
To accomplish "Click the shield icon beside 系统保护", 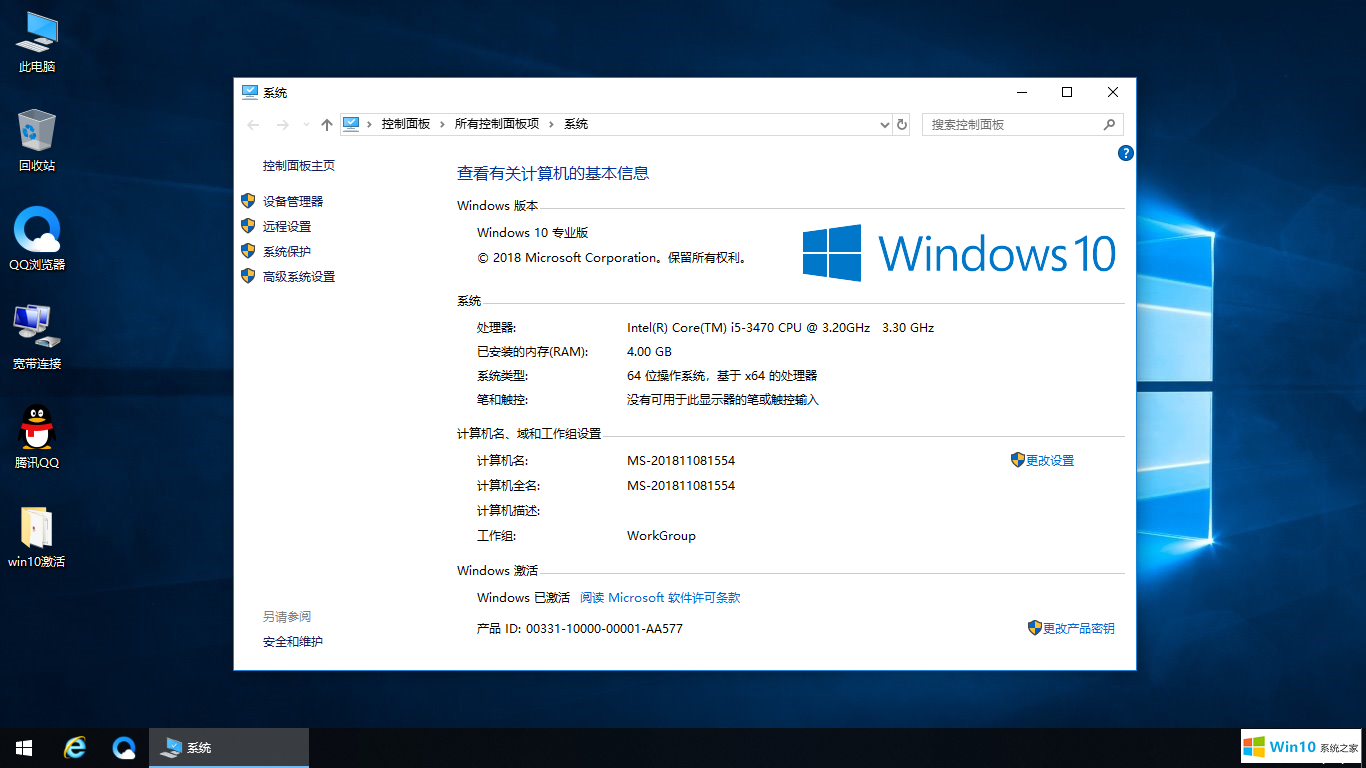I will pyautogui.click(x=248, y=250).
